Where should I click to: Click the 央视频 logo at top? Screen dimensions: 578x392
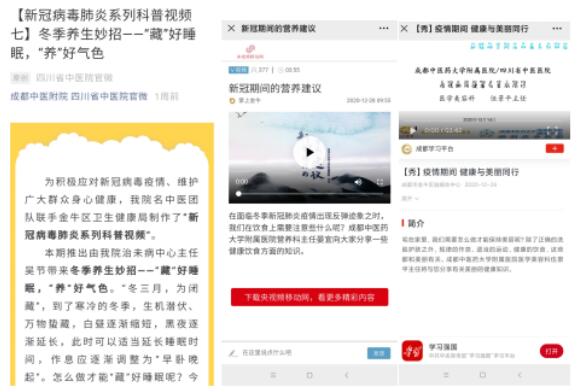[x=250, y=51]
